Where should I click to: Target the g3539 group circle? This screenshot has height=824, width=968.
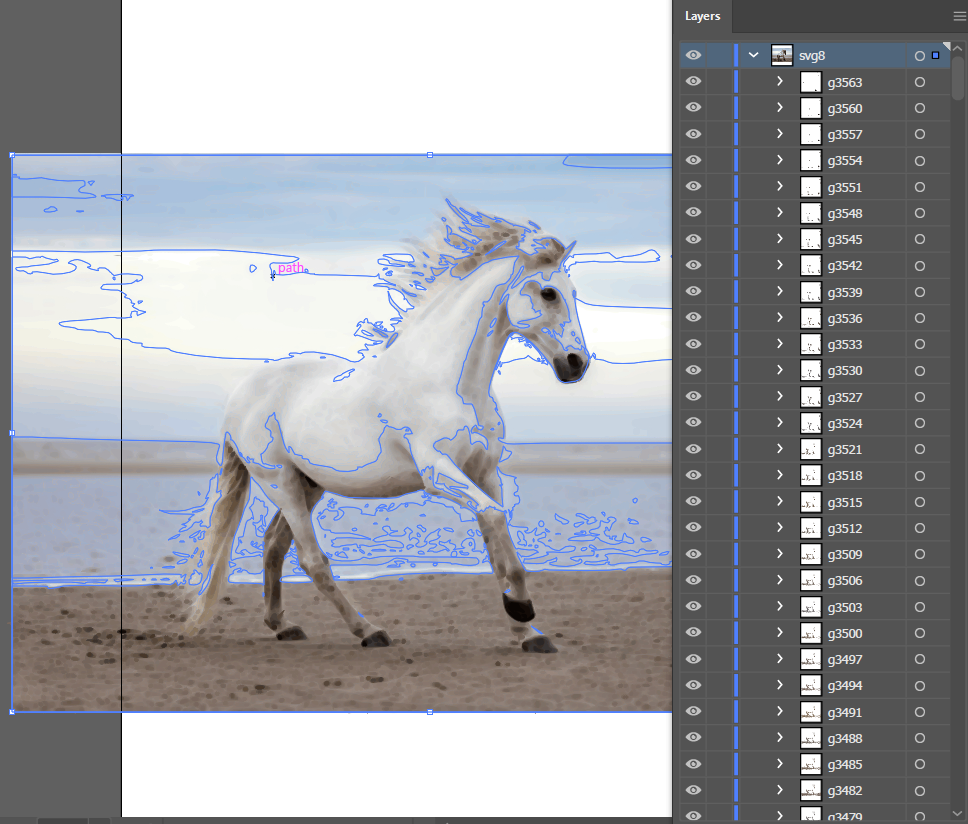[920, 292]
